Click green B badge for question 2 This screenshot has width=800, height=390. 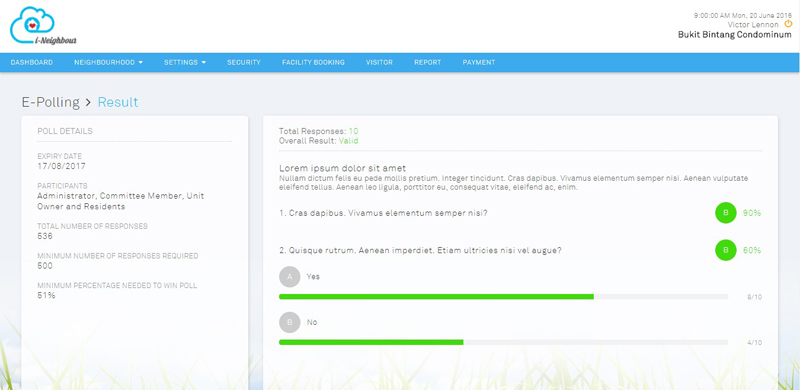pyautogui.click(x=726, y=250)
